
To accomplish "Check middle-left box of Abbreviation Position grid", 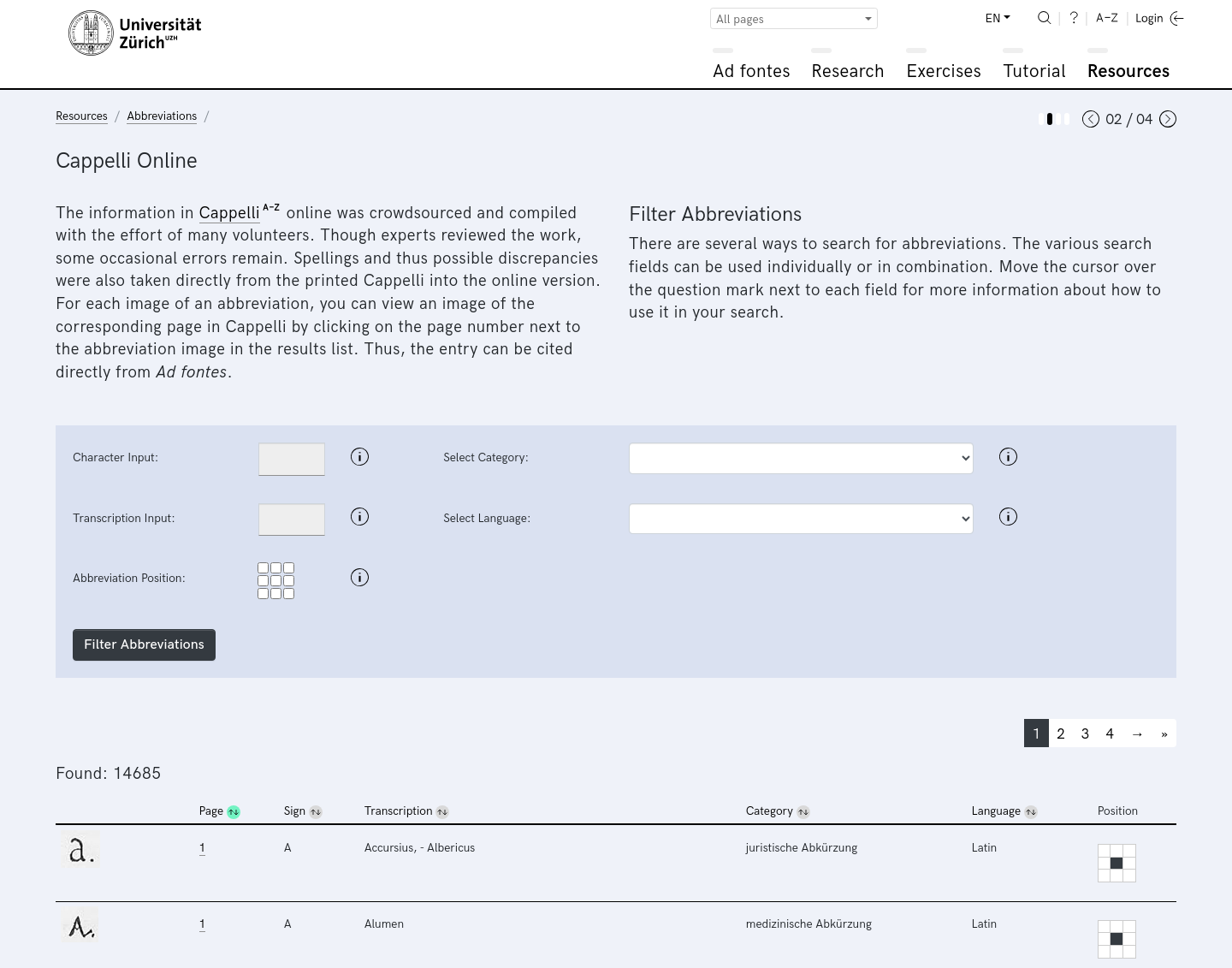I will pyautogui.click(x=264, y=581).
